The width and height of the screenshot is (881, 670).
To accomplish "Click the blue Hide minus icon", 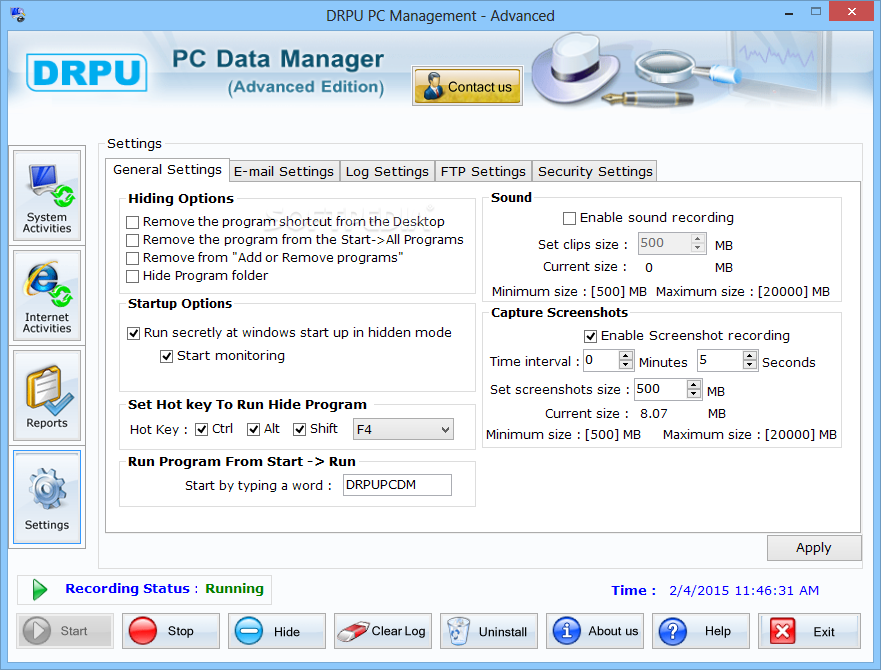I will pyautogui.click(x=249, y=631).
